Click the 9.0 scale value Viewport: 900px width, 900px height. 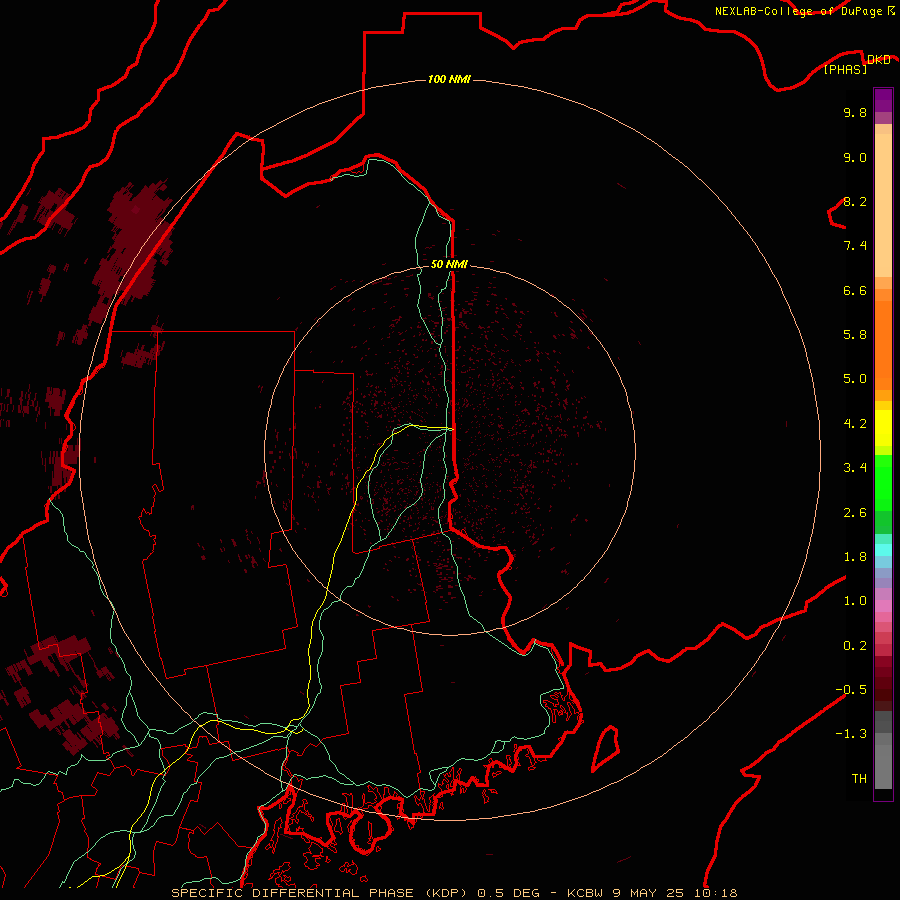pos(855,157)
